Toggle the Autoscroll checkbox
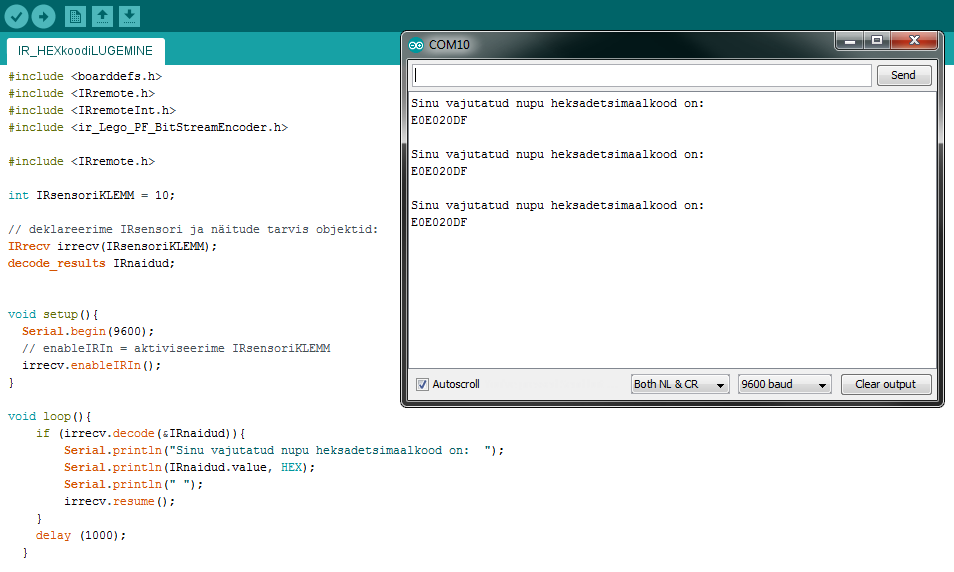This screenshot has width=954, height=572. pyautogui.click(x=423, y=384)
